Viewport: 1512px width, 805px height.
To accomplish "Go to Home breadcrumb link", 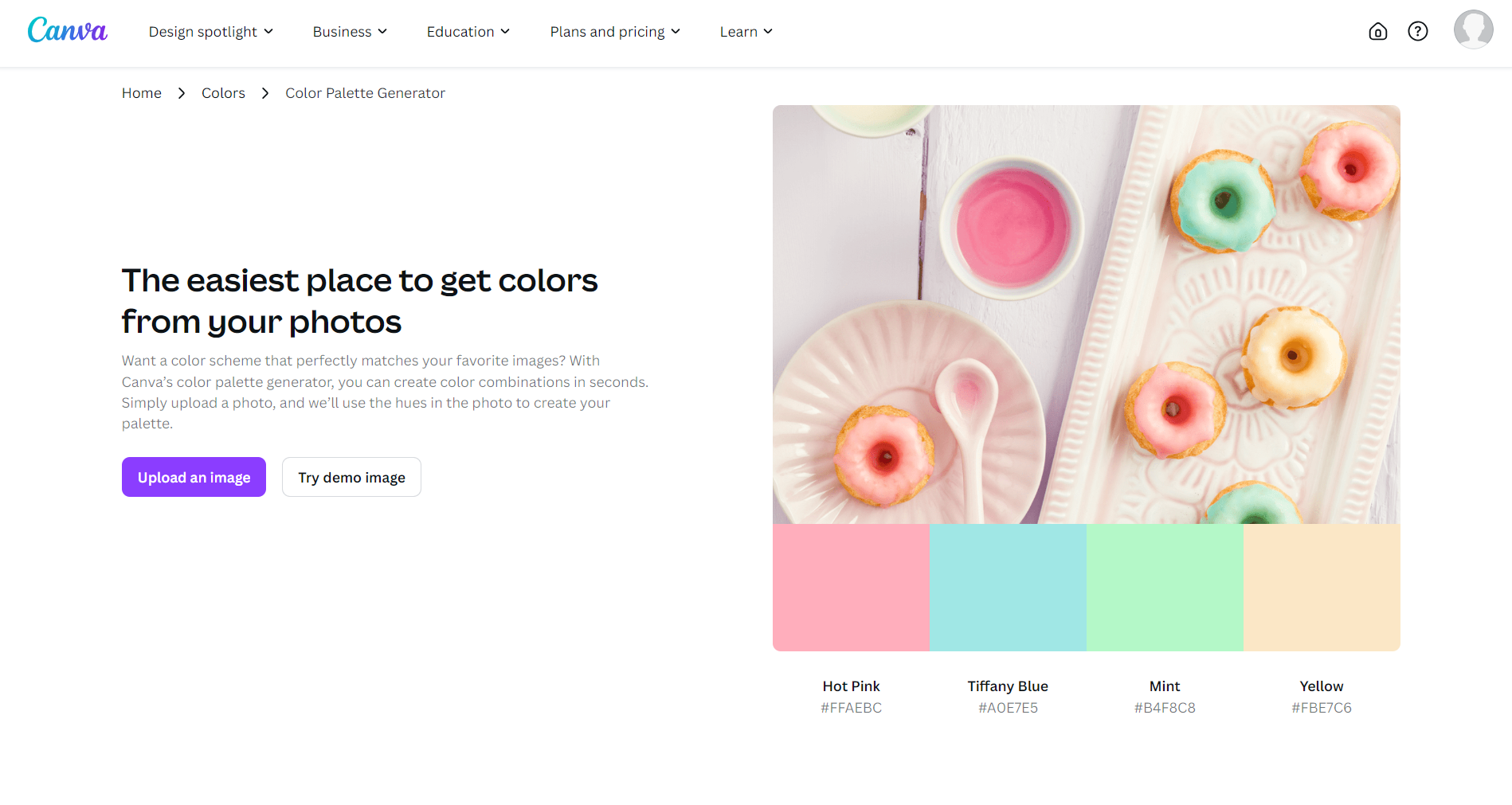I will pos(142,93).
